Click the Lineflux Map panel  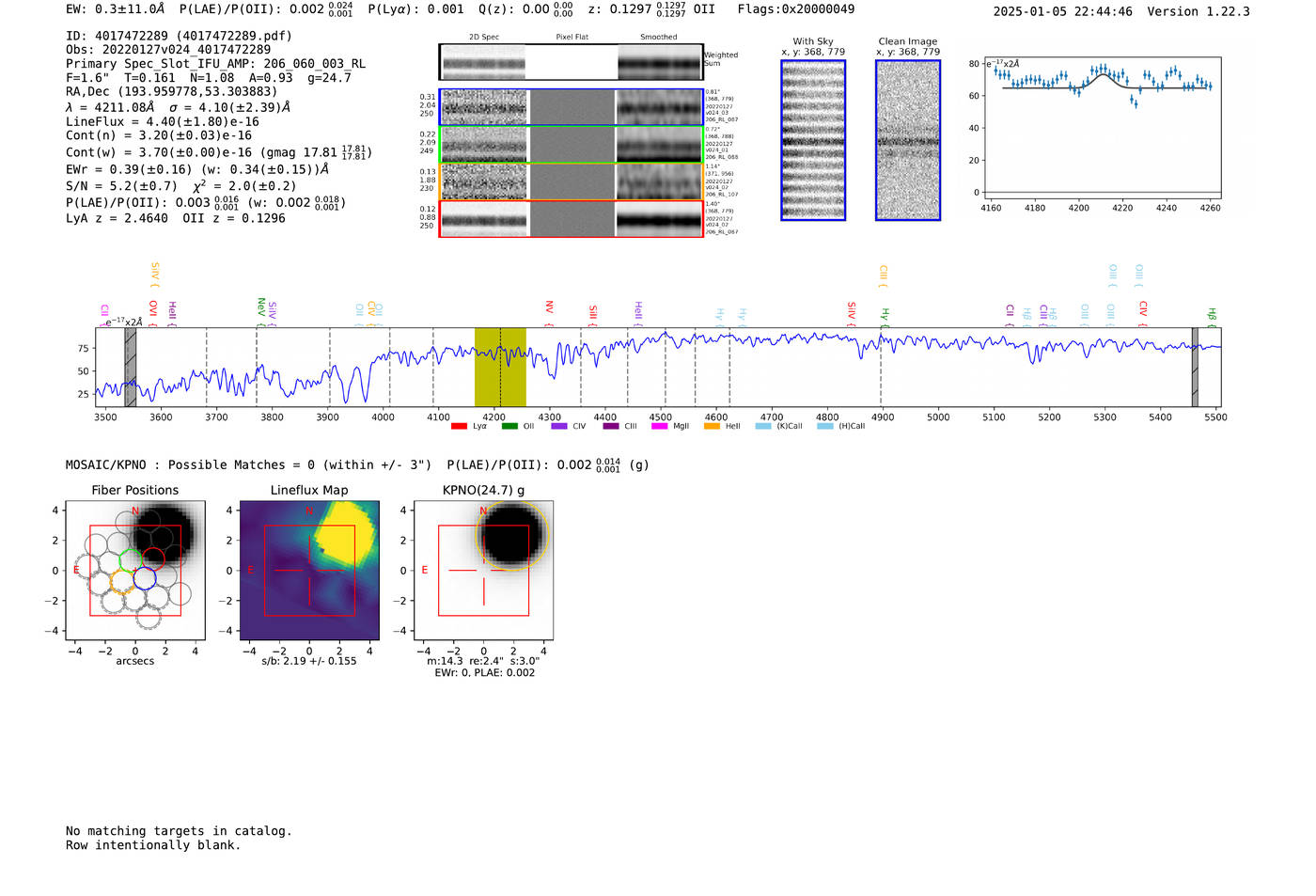tap(309, 571)
